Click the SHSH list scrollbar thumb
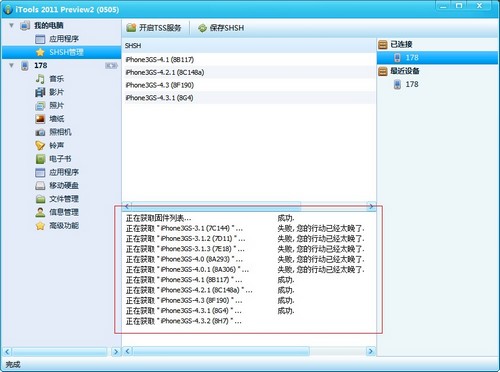The height and width of the screenshot is (372, 500). [216, 206]
